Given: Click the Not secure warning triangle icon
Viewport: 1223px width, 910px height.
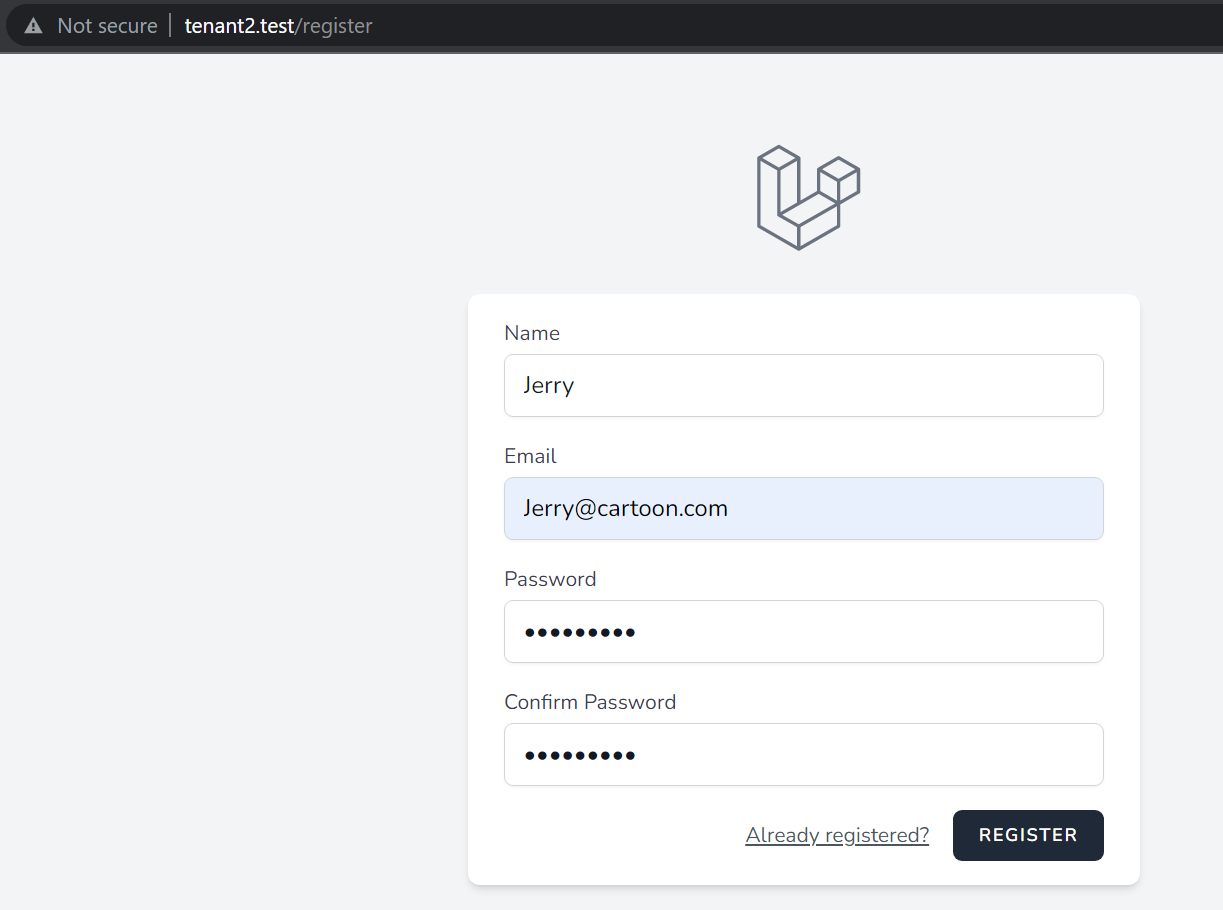Looking at the screenshot, I should click(x=33, y=26).
